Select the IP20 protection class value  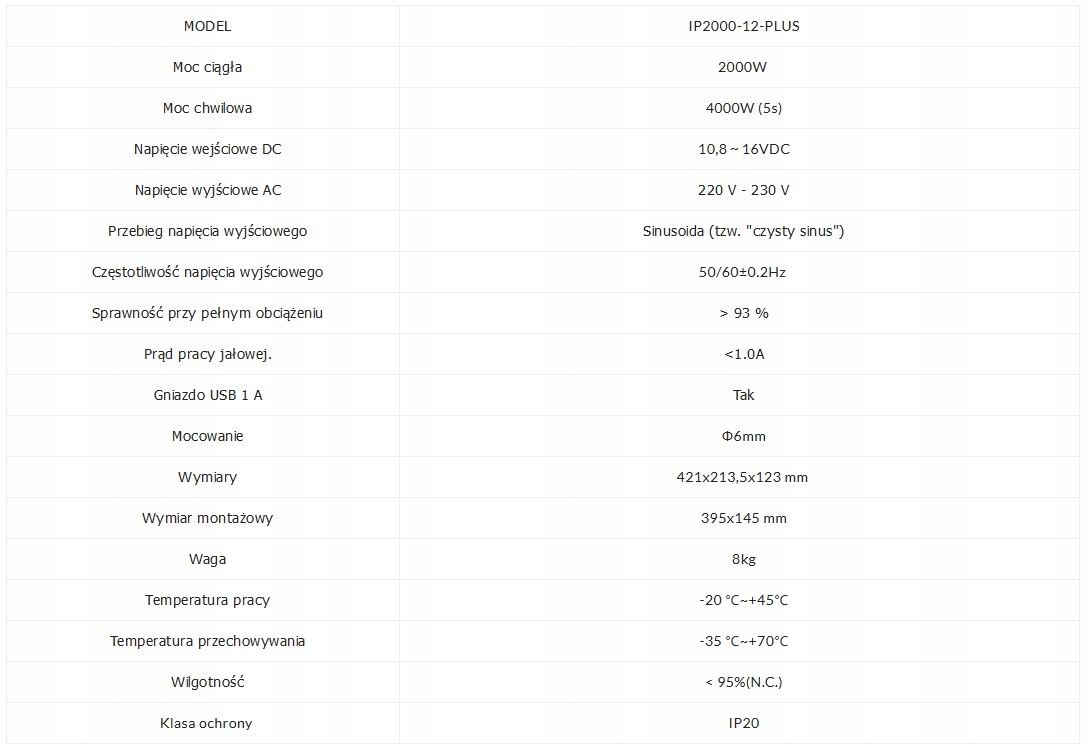pyautogui.click(x=743, y=723)
